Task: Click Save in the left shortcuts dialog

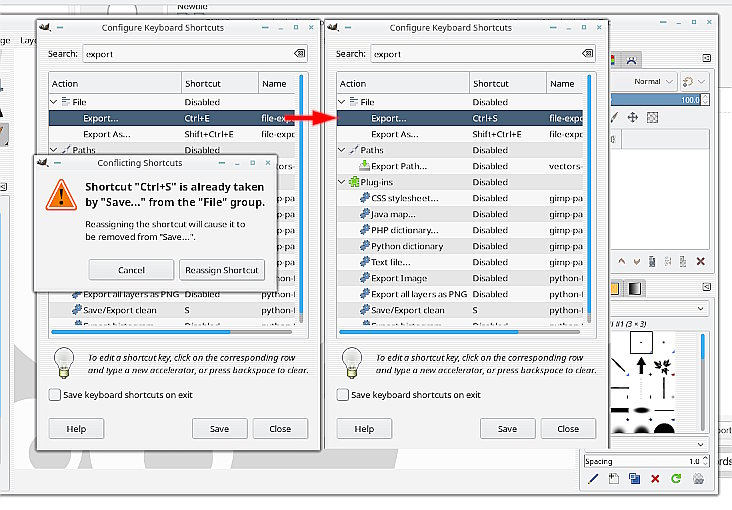Action: pos(219,428)
